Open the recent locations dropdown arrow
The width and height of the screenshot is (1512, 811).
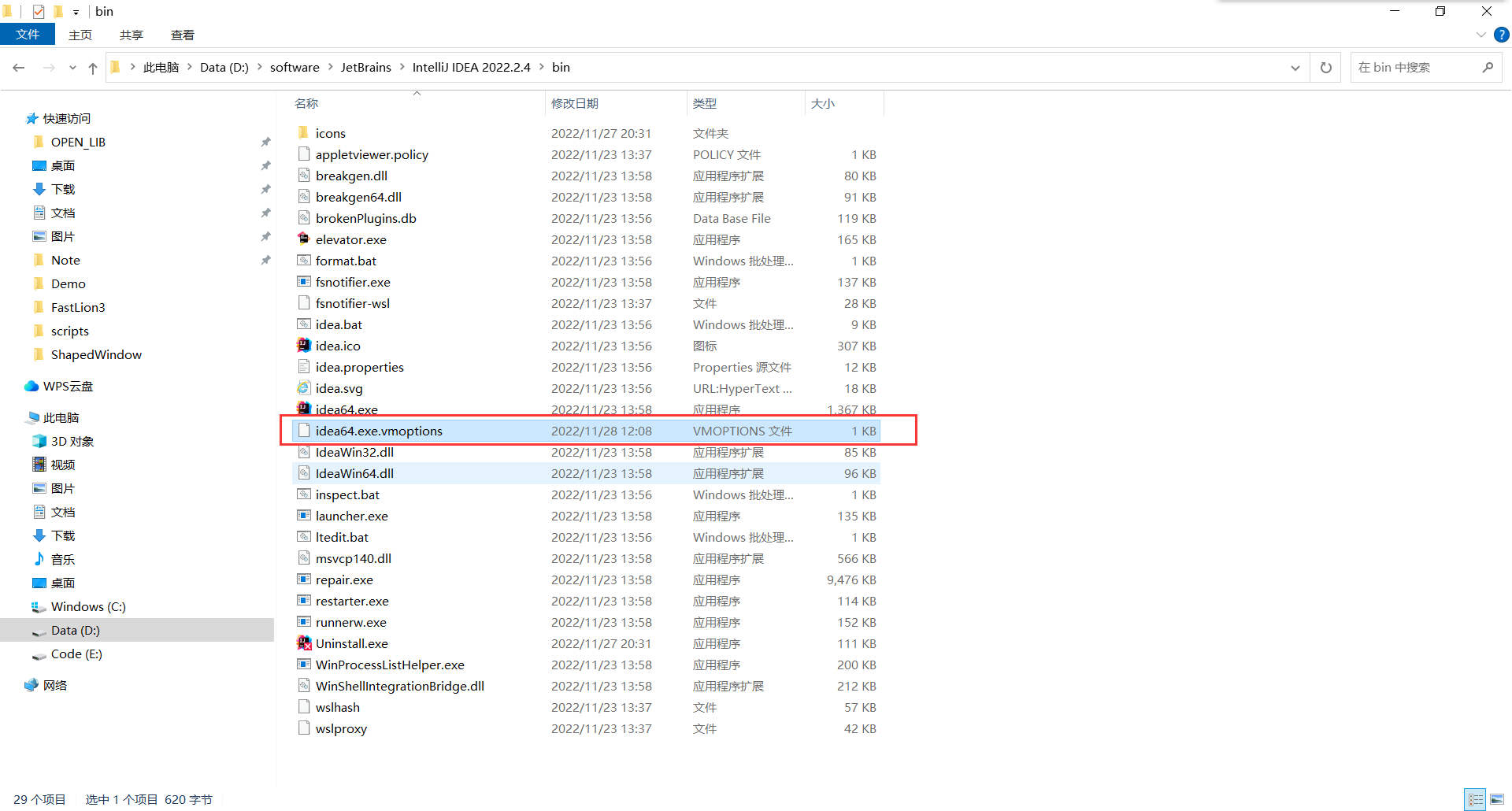coord(72,68)
